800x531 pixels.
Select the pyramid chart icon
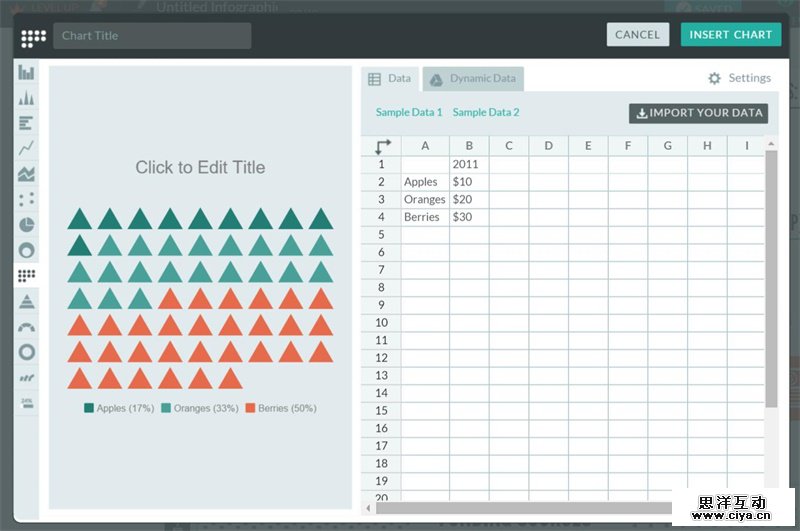pos(27,301)
